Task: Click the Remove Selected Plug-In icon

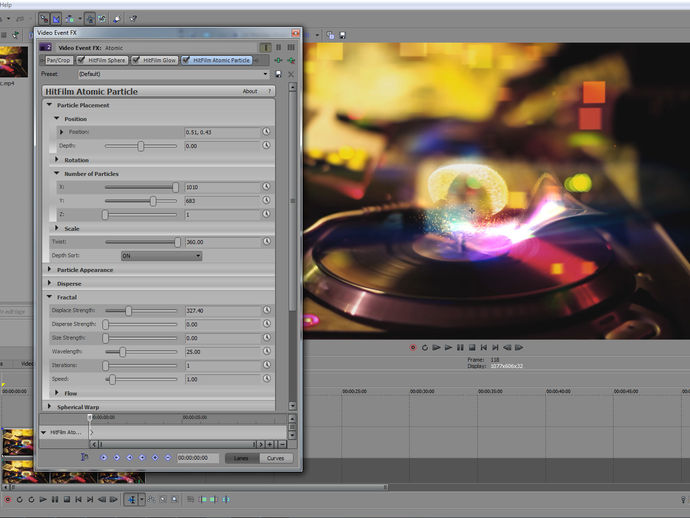Action: click(291, 60)
